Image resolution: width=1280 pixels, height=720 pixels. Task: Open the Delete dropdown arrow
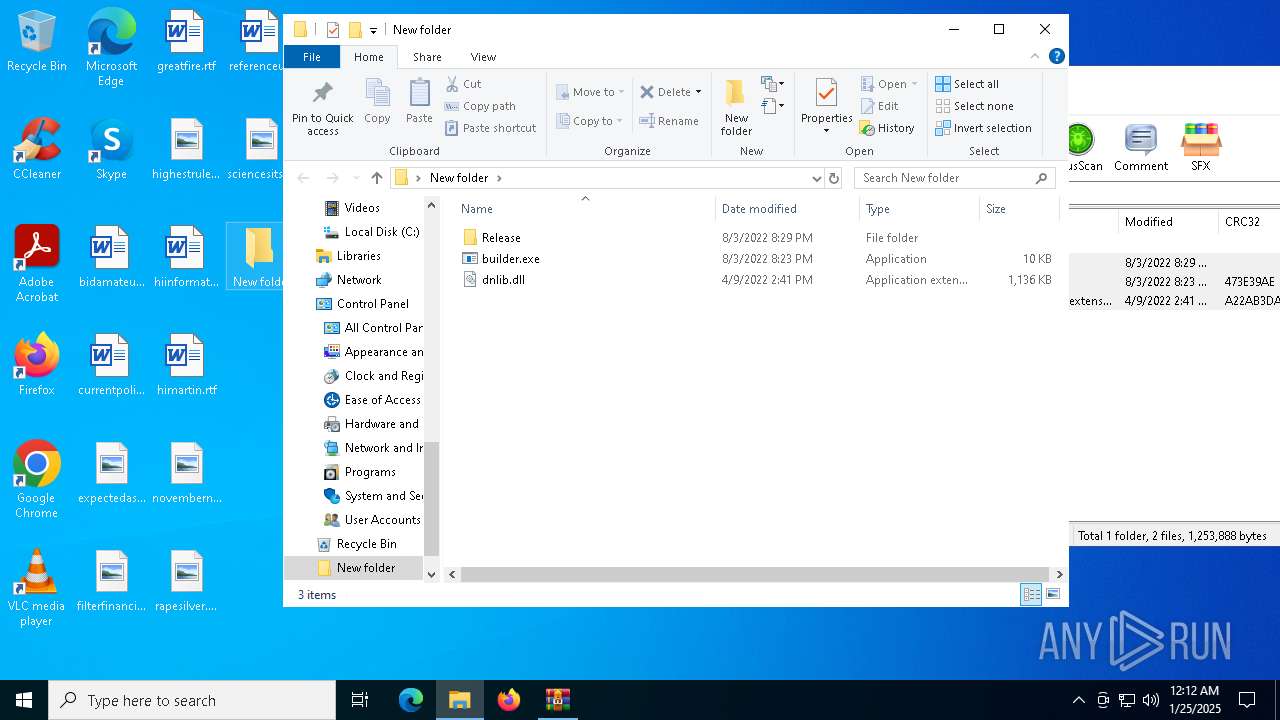pos(698,92)
